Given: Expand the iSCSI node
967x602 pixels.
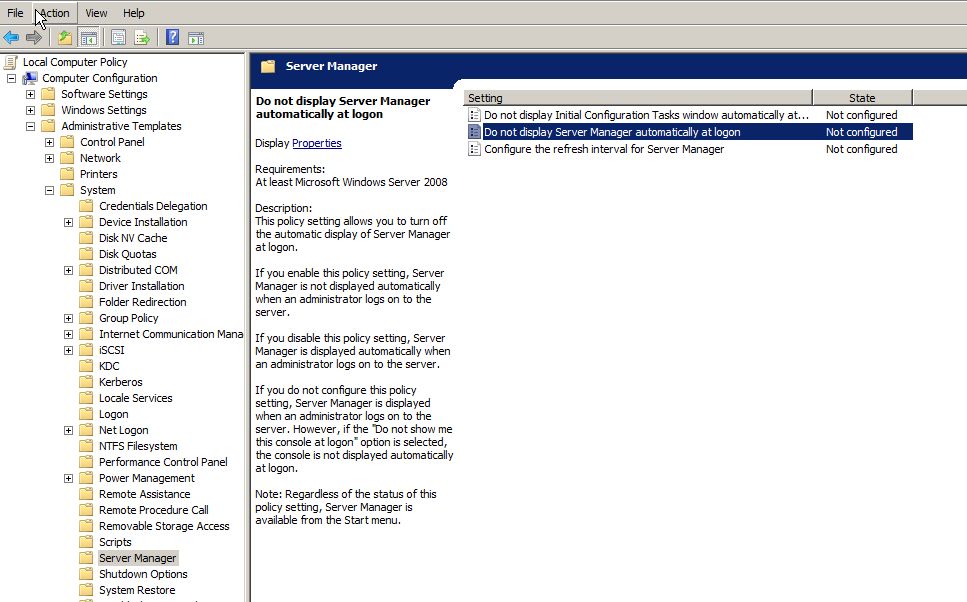Looking at the screenshot, I should [68, 351].
